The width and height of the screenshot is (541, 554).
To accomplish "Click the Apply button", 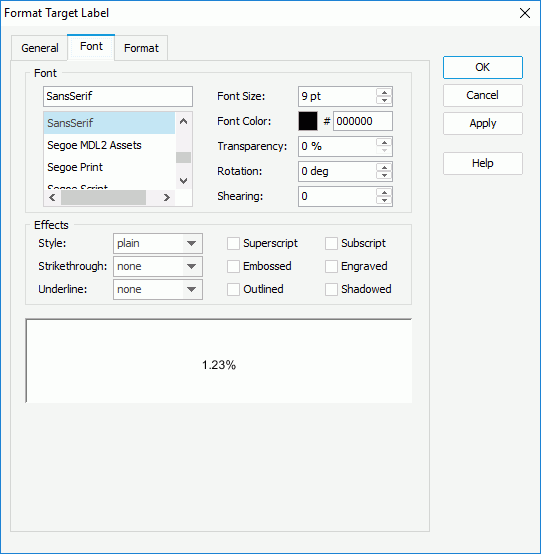I will 483,123.
